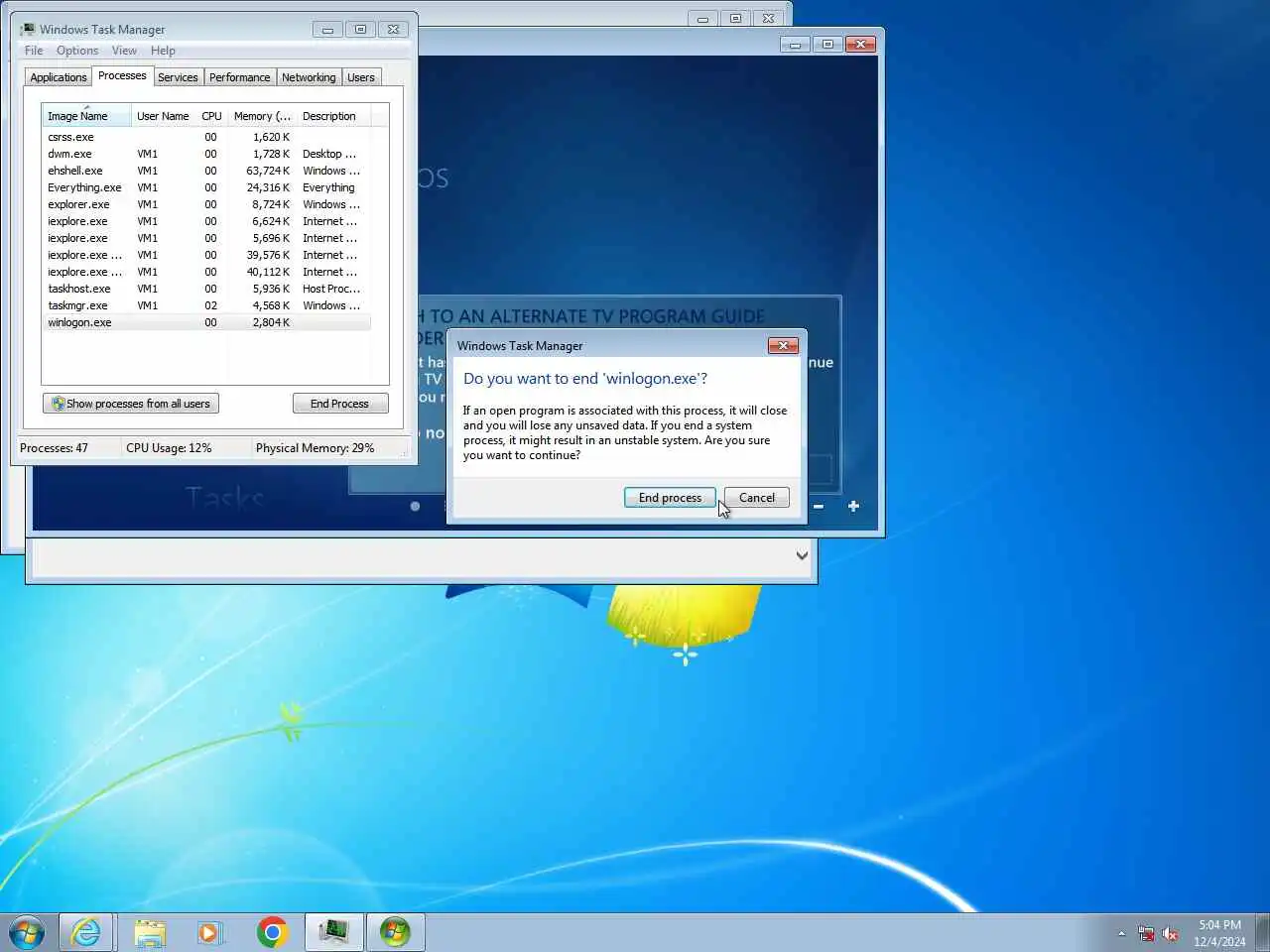The image size is (1270, 952).
Task: Select the taskhost.exe process row
Action: point(206,289)
